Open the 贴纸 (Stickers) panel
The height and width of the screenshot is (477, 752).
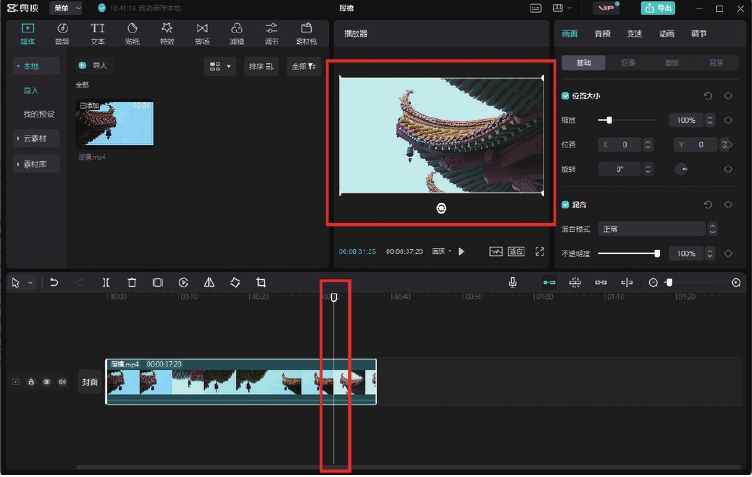[x=132, y=33]
